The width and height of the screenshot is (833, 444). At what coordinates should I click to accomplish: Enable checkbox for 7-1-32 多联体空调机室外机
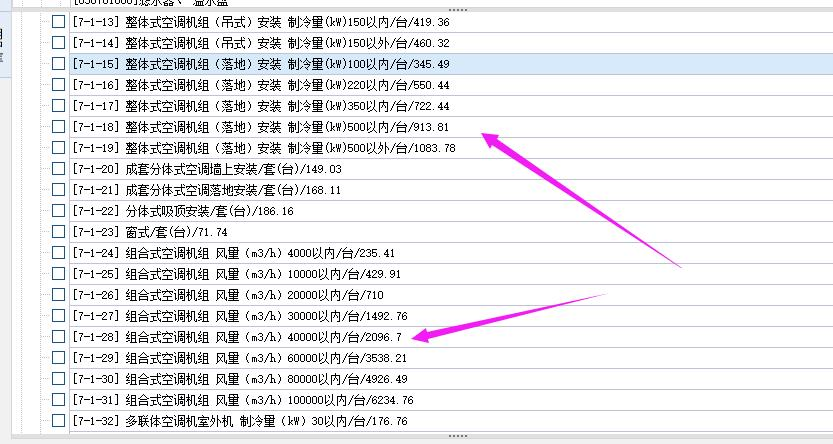(58, 421)
